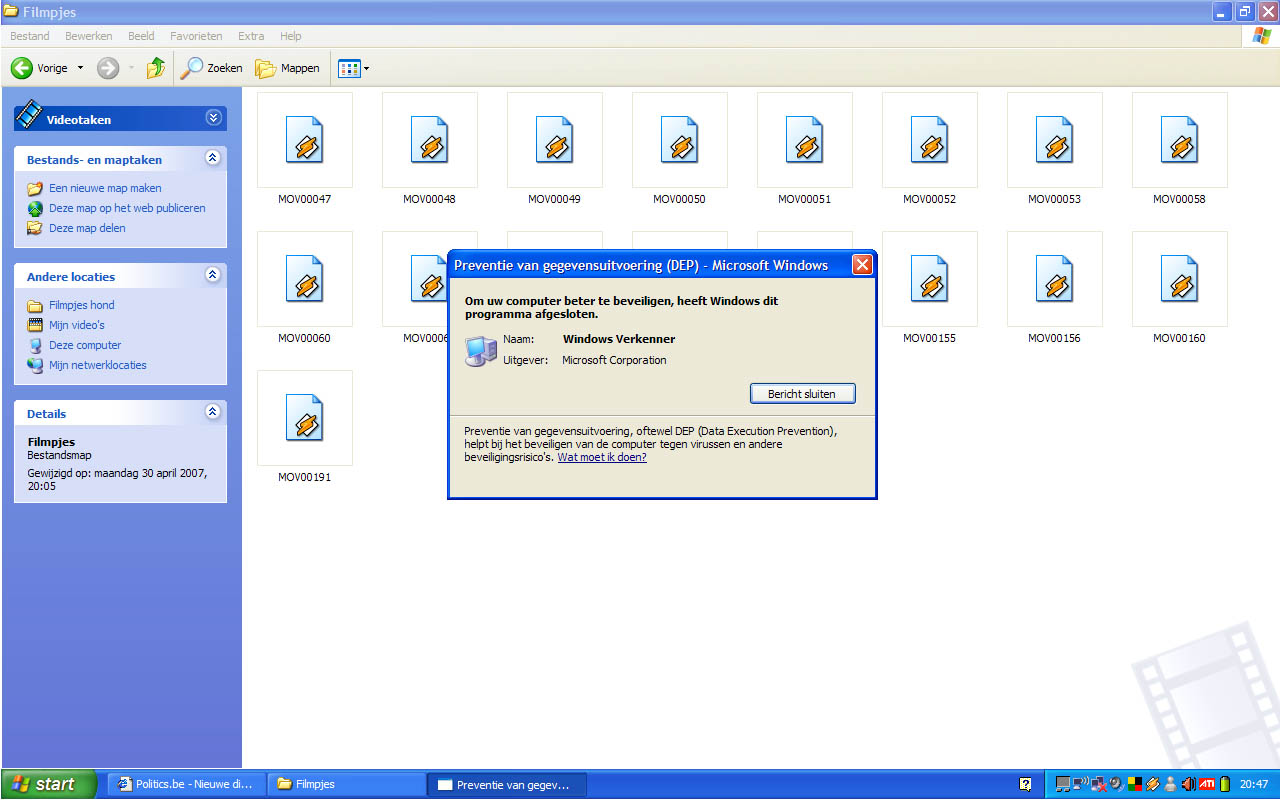Select the MOV00191 video file icon

tap(304, 418)
